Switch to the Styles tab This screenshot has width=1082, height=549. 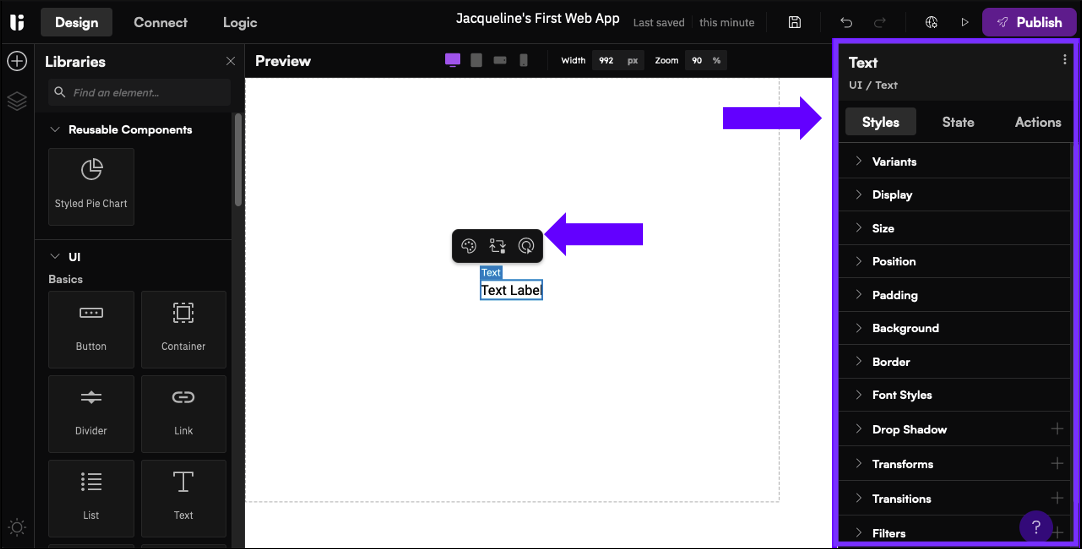[881, 122]
